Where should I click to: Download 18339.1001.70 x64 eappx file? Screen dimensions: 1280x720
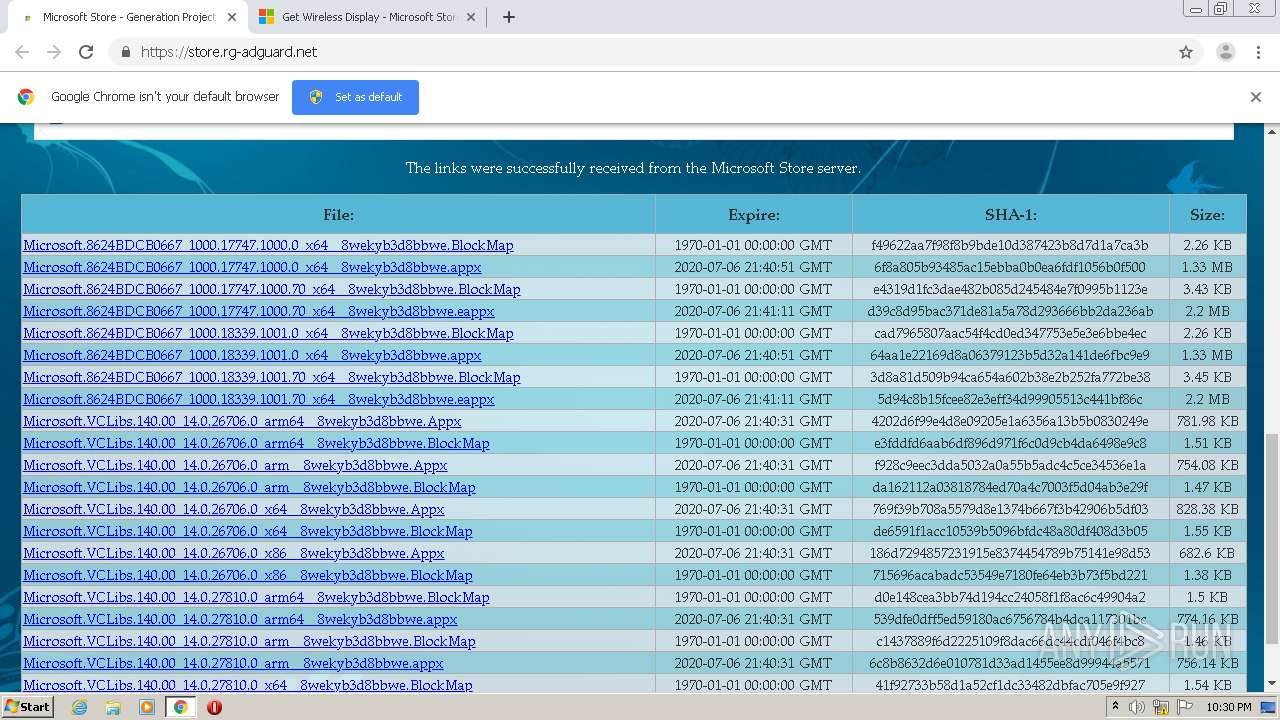click(259, 399)
